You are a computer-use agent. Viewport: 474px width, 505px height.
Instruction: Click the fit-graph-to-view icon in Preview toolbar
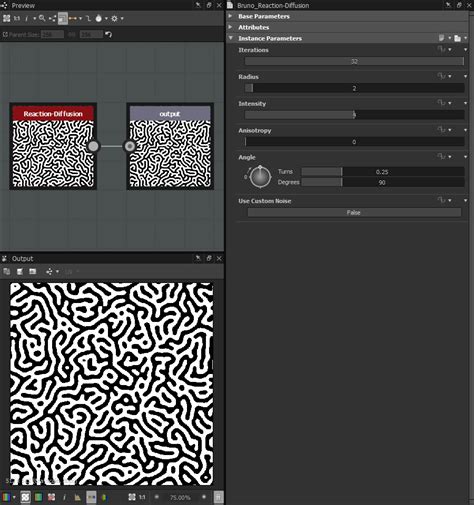[6, 18]
